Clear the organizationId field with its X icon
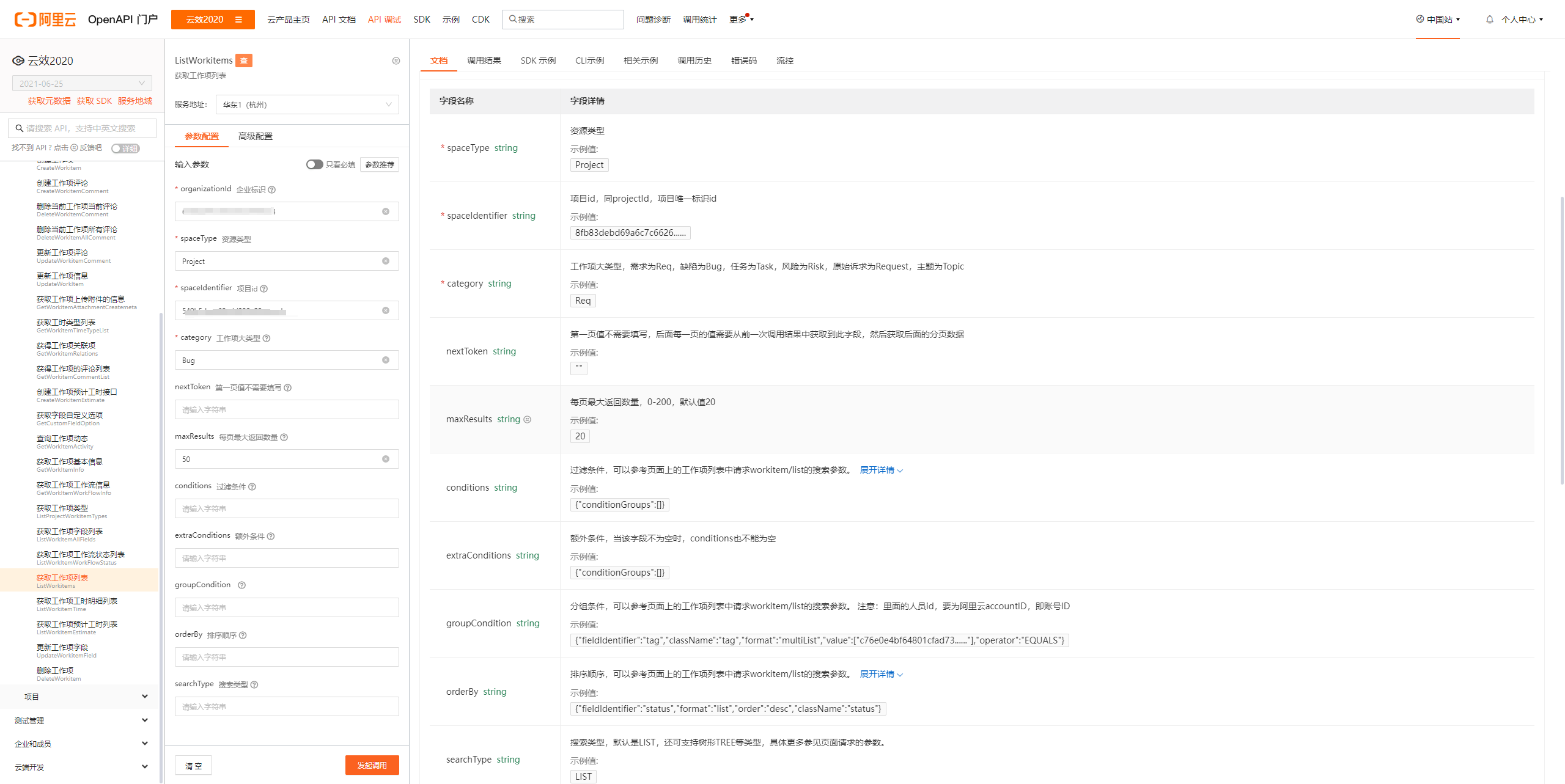Viewport: 1565px width, 784px height. pos(386,211)
